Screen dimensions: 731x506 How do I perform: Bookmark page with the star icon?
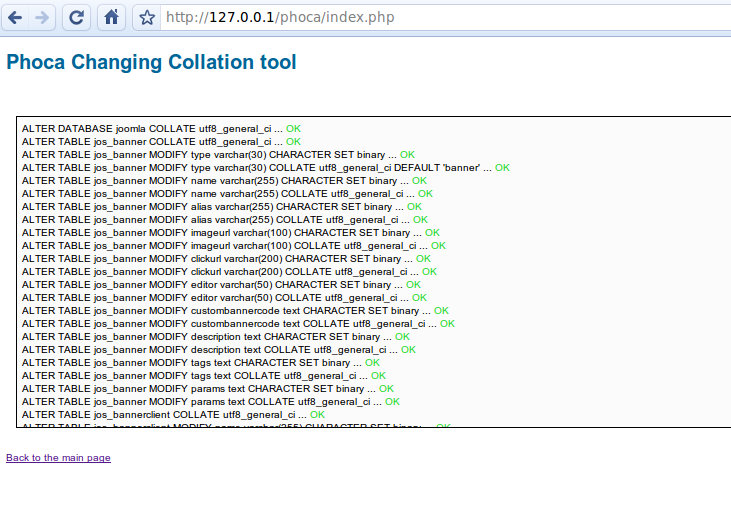pyautogui.click(x=147, y=18)
